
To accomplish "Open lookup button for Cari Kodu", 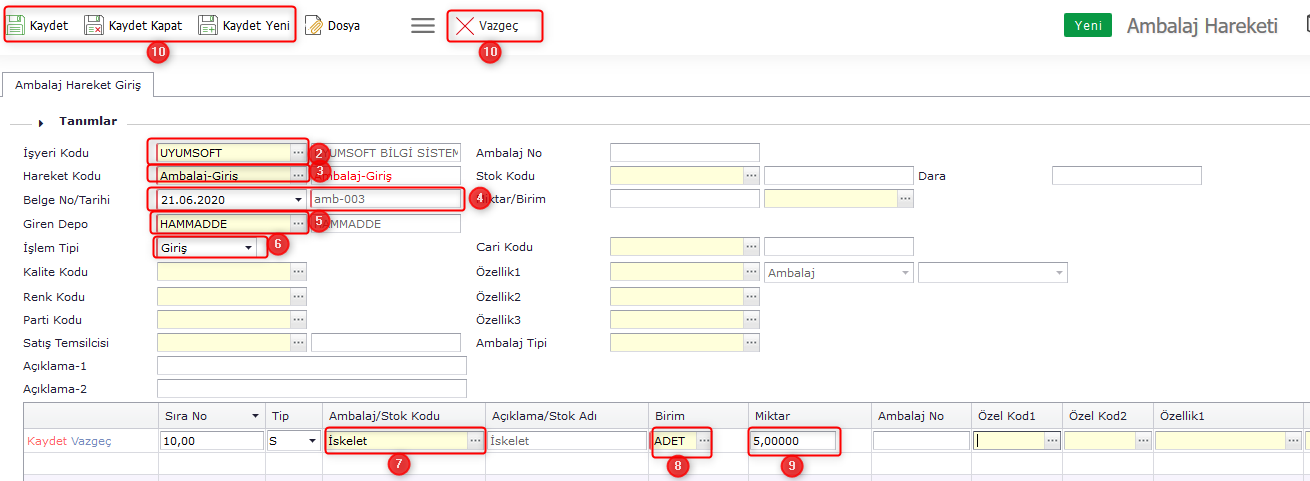I will pyautogui.click(x=751, y=247).
